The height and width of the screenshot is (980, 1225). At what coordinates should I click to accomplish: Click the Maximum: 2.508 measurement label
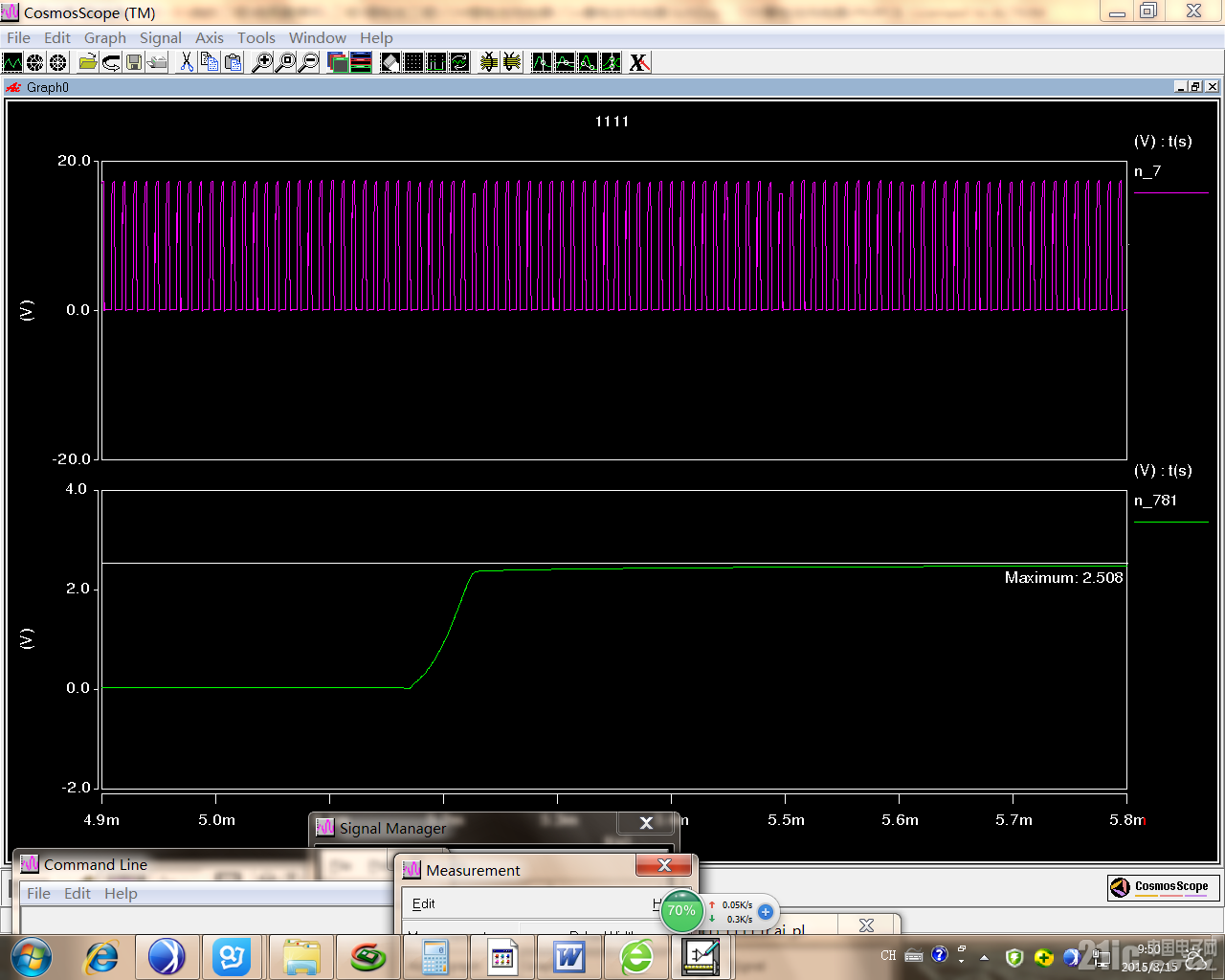coord(1063,578)
